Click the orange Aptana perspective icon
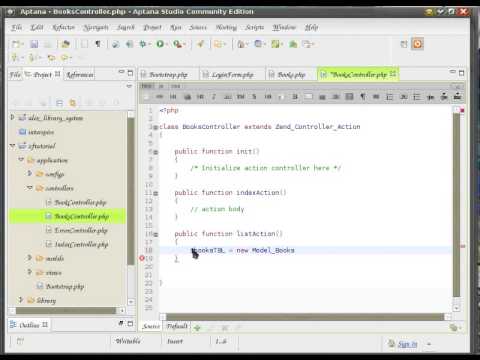This screenshot has height=360, width=480. click(x=417, y=44)
